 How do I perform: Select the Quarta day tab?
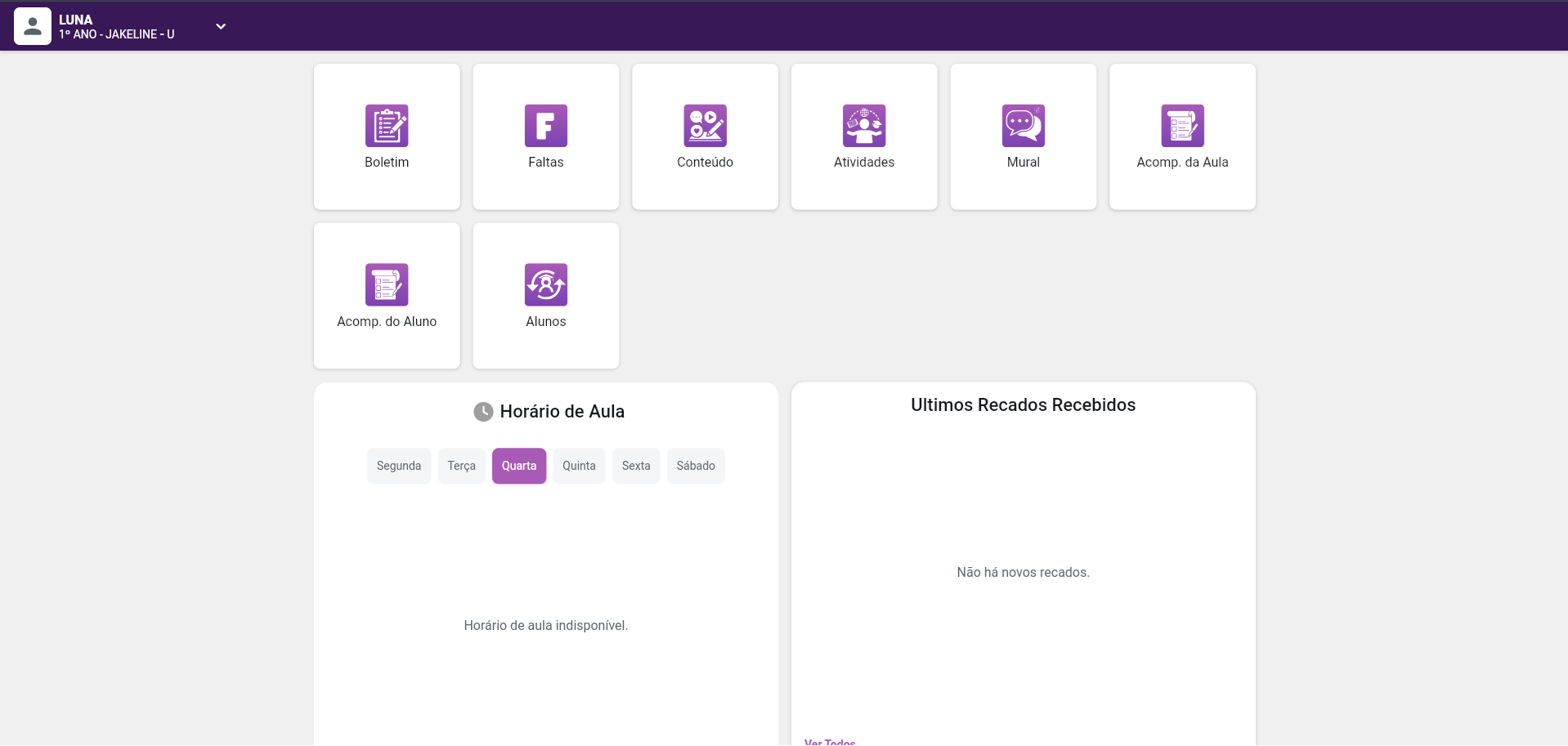click(519, 466)
